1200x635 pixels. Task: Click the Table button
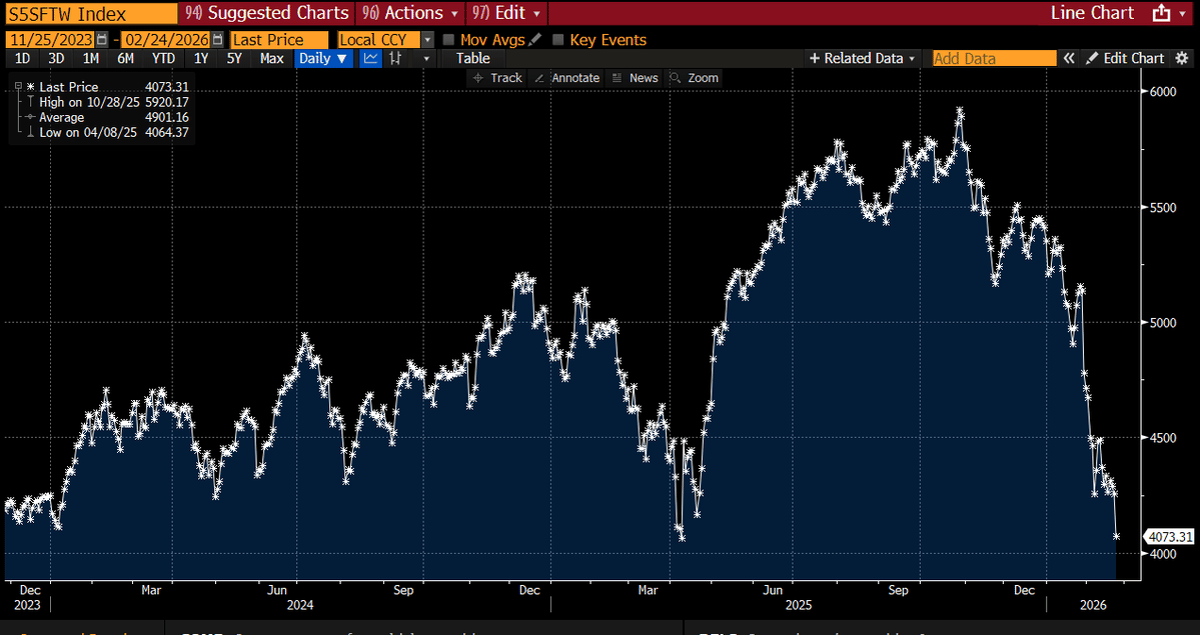click(x=472, y=58)
